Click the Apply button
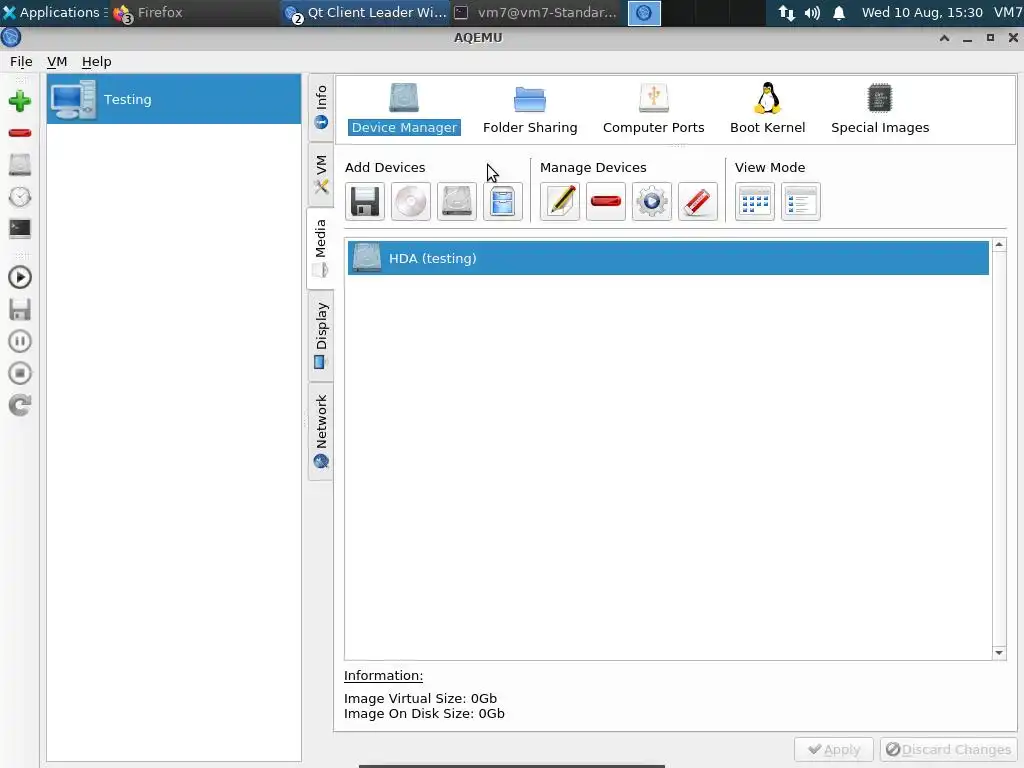The image size is (1024, 768). 833,750
